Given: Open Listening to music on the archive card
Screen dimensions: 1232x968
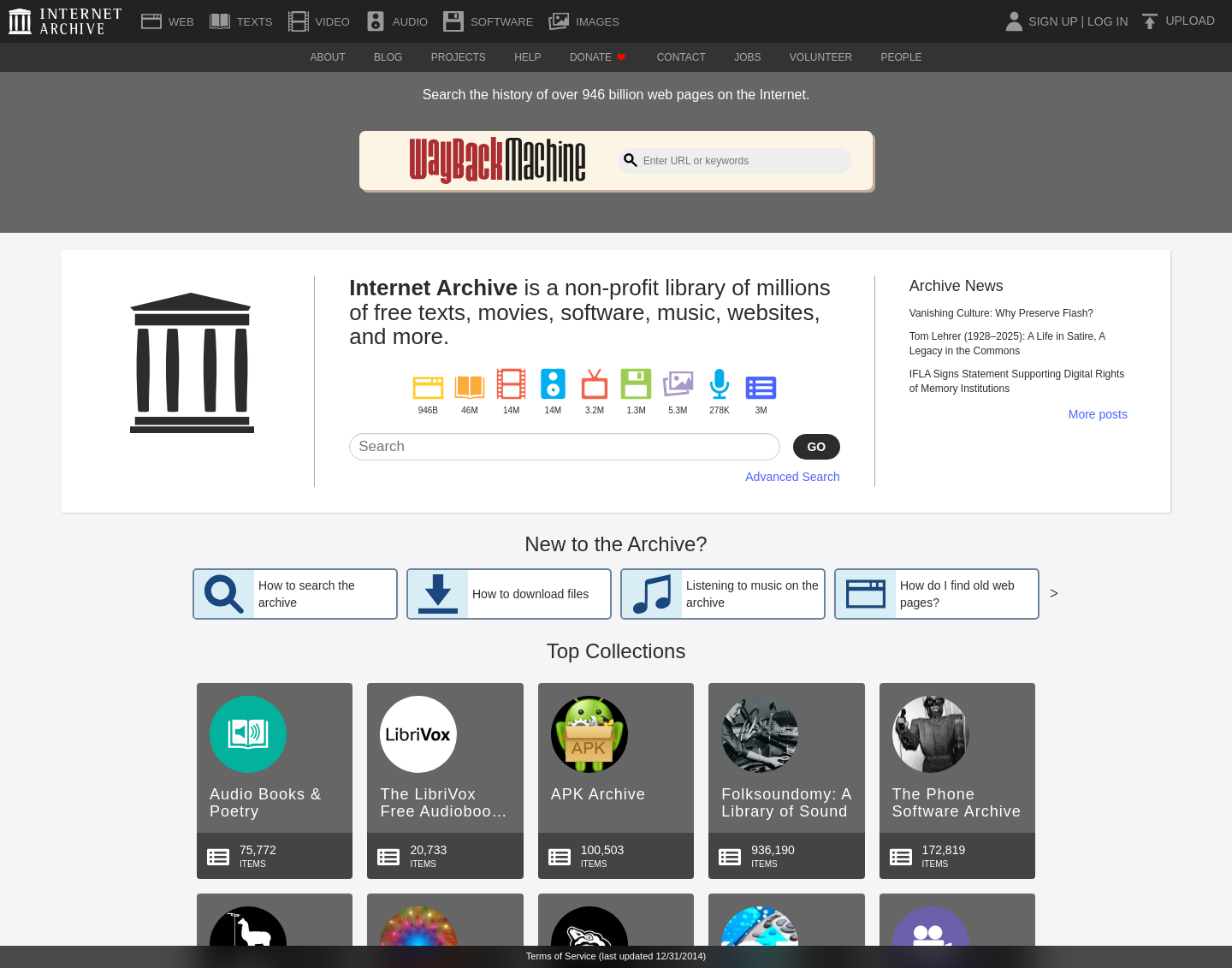Looking at the screenshot, I should pyautogui.click(x=723, y=594).
